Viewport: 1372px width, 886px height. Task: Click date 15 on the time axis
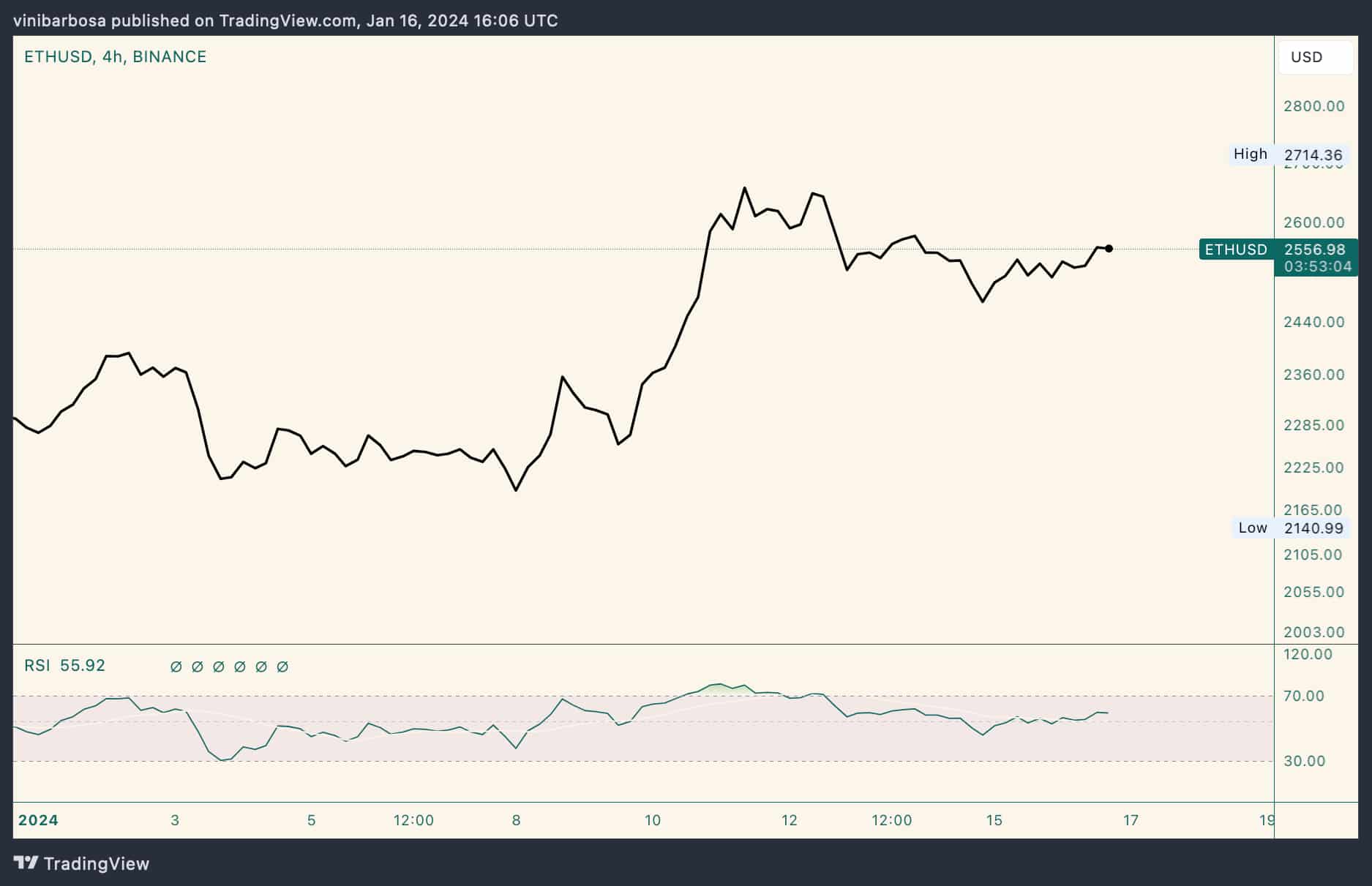[994, 820]
